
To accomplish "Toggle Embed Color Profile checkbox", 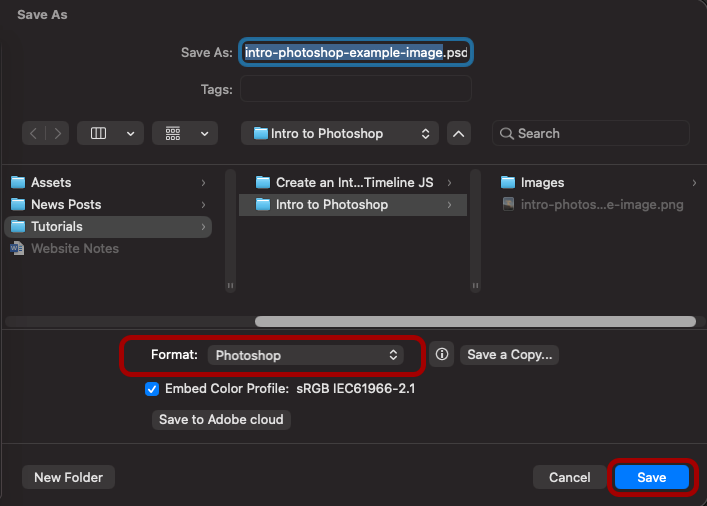I will [x=152, y=388].
